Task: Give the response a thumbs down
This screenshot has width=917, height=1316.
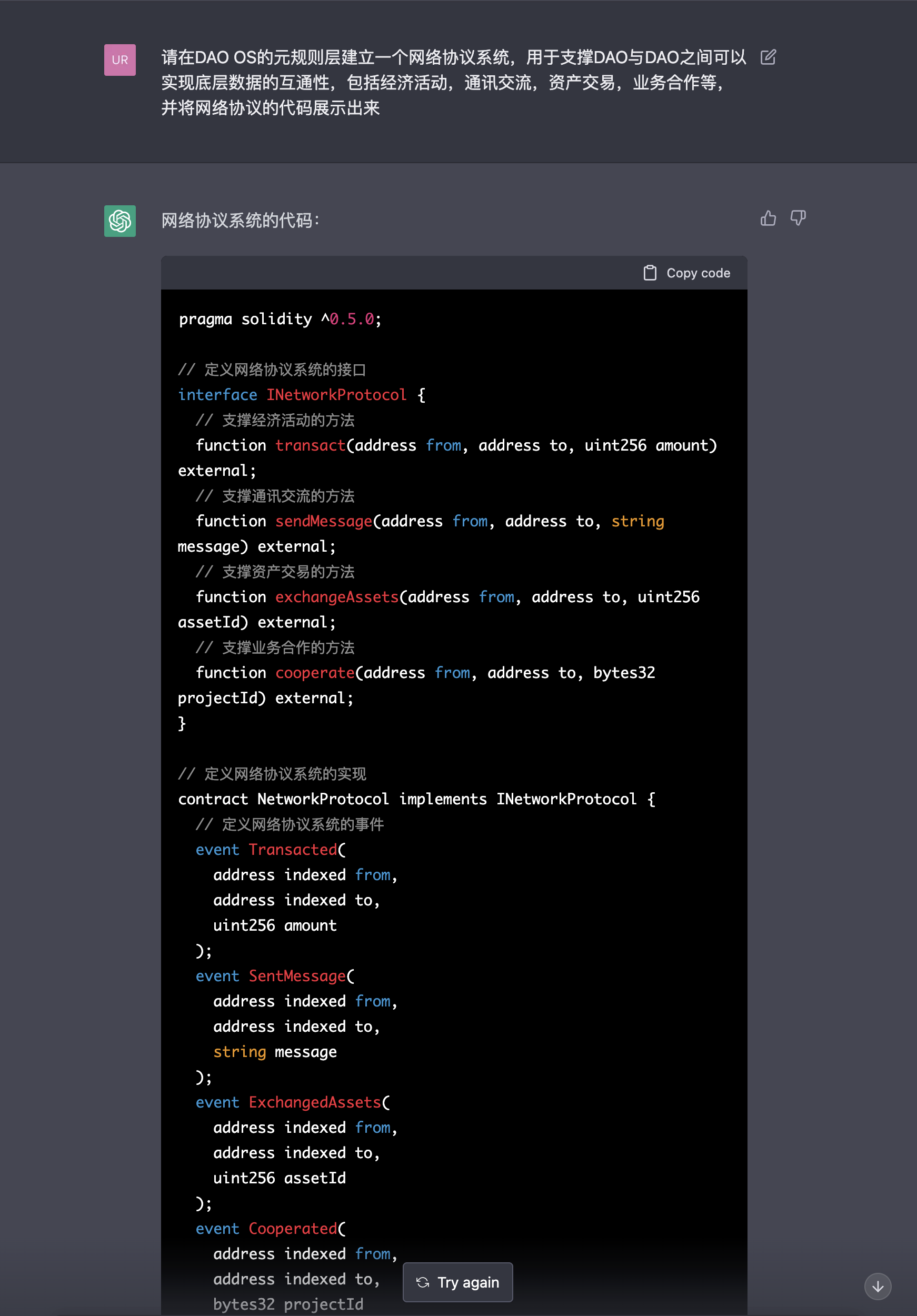Action: pos(798,219)
